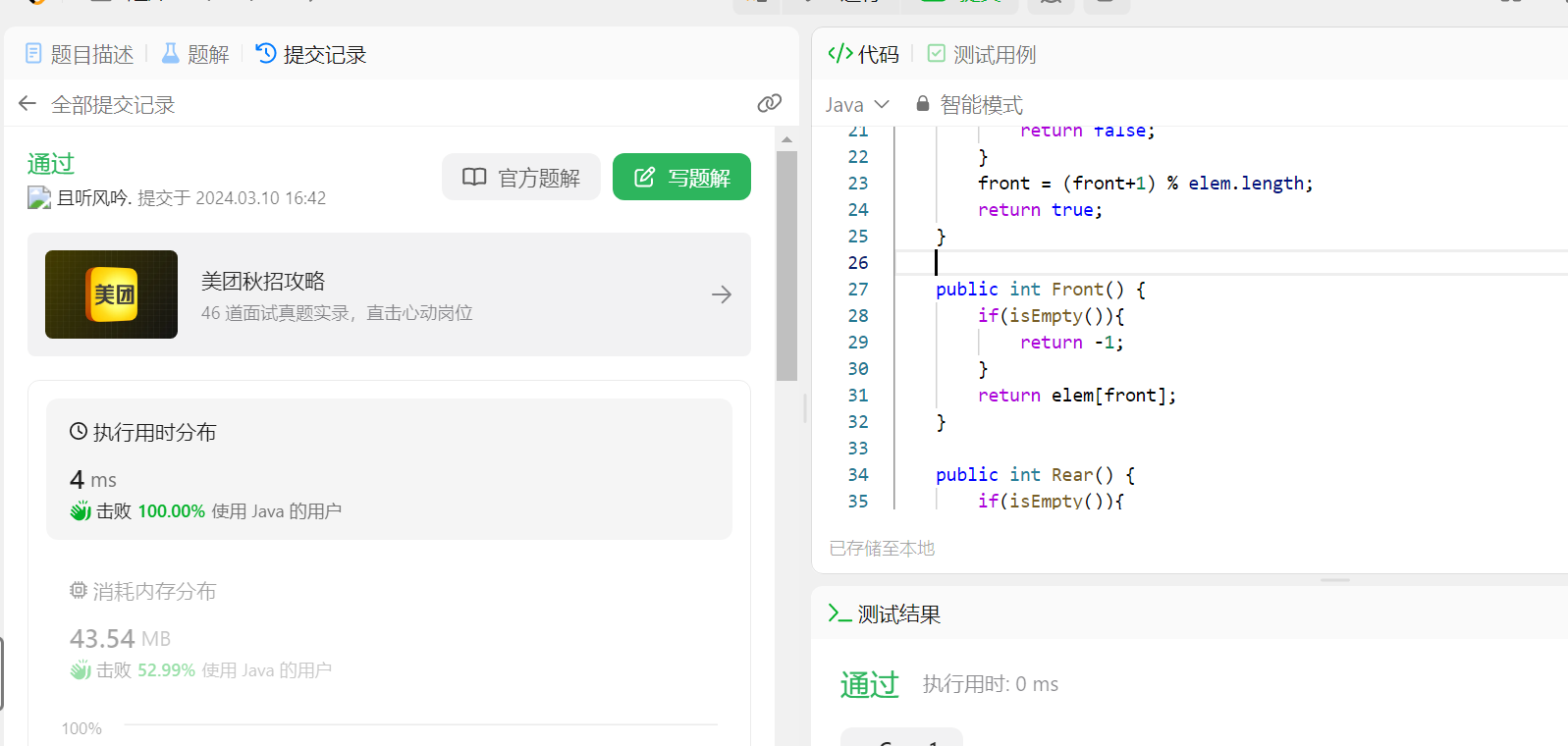Viewport: 1568px width, 746px height.
Task: Click the 题目描述 document icon
Action: click(x=33, y=53)
